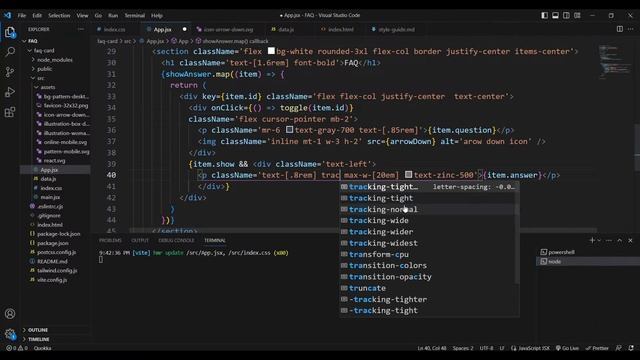
Task: Open the Run menu
Action: (x=113, y=16)
